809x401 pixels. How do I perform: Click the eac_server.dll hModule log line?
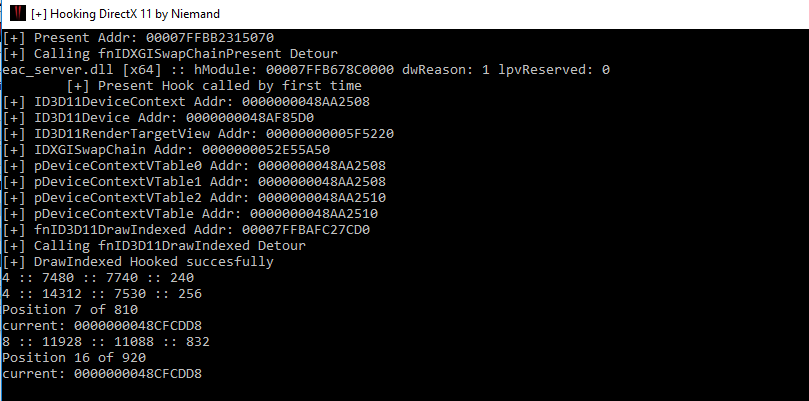[306, 70]
